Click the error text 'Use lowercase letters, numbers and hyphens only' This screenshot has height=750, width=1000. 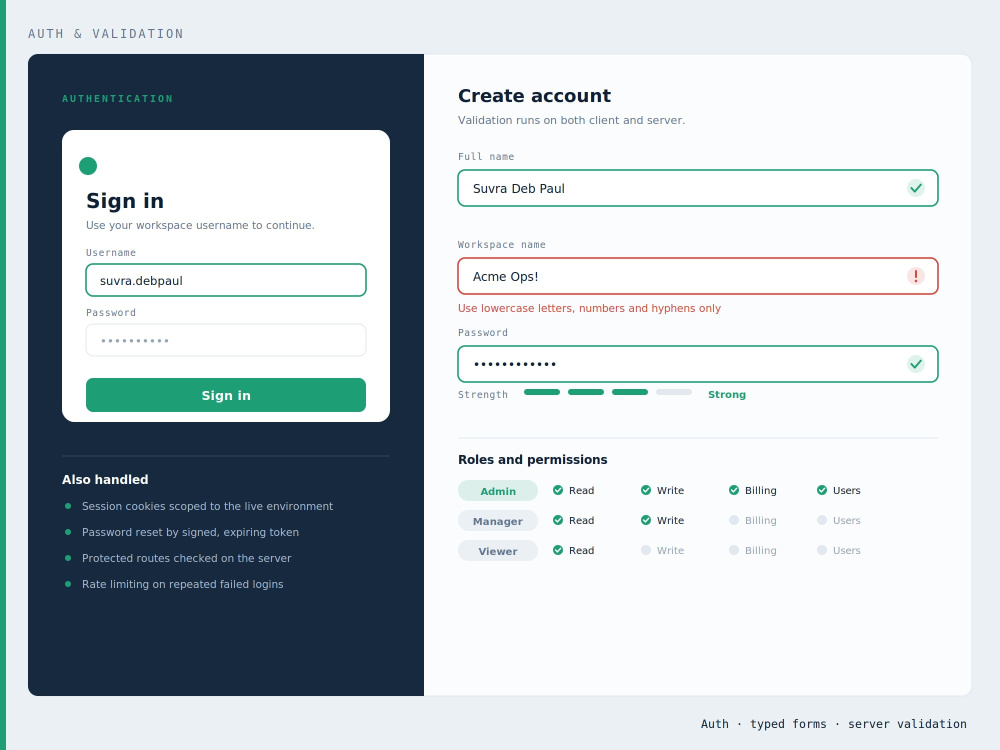589,308
